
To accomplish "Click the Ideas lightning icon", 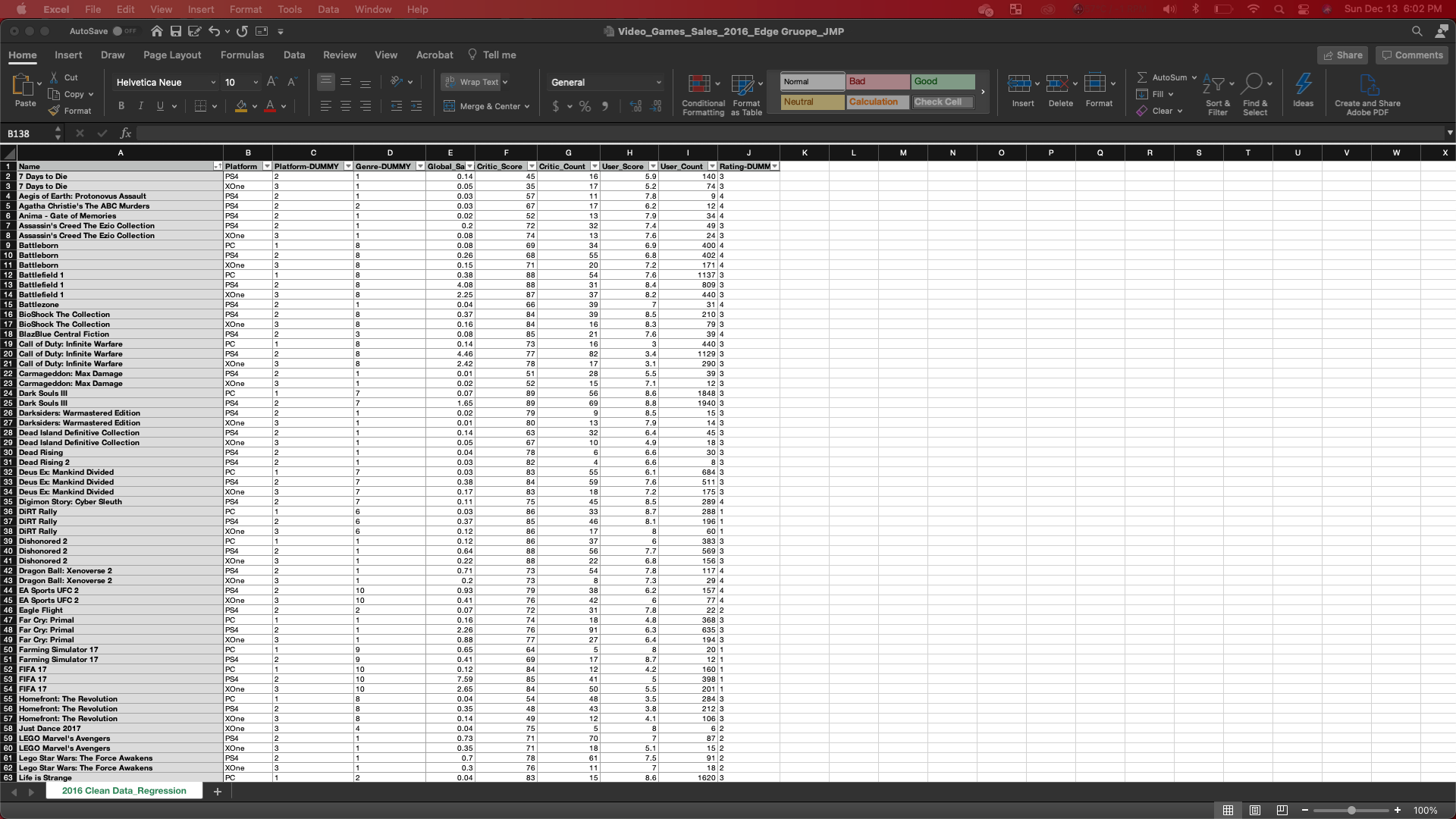I will pos(1303,83).
